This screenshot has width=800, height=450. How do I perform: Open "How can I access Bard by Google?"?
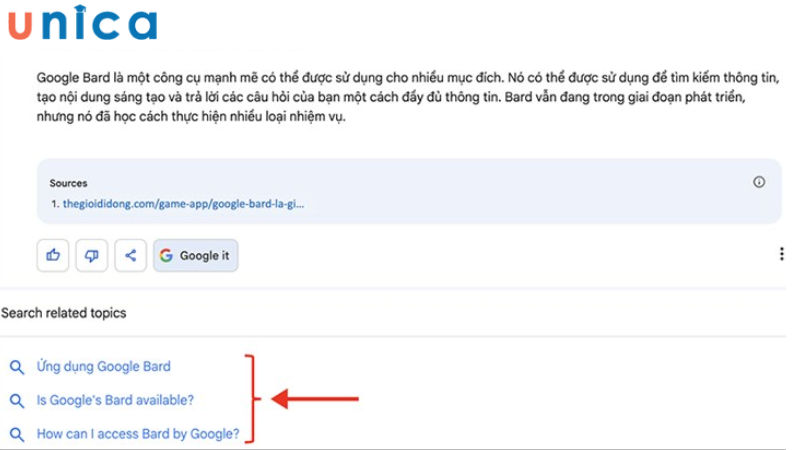138,434
